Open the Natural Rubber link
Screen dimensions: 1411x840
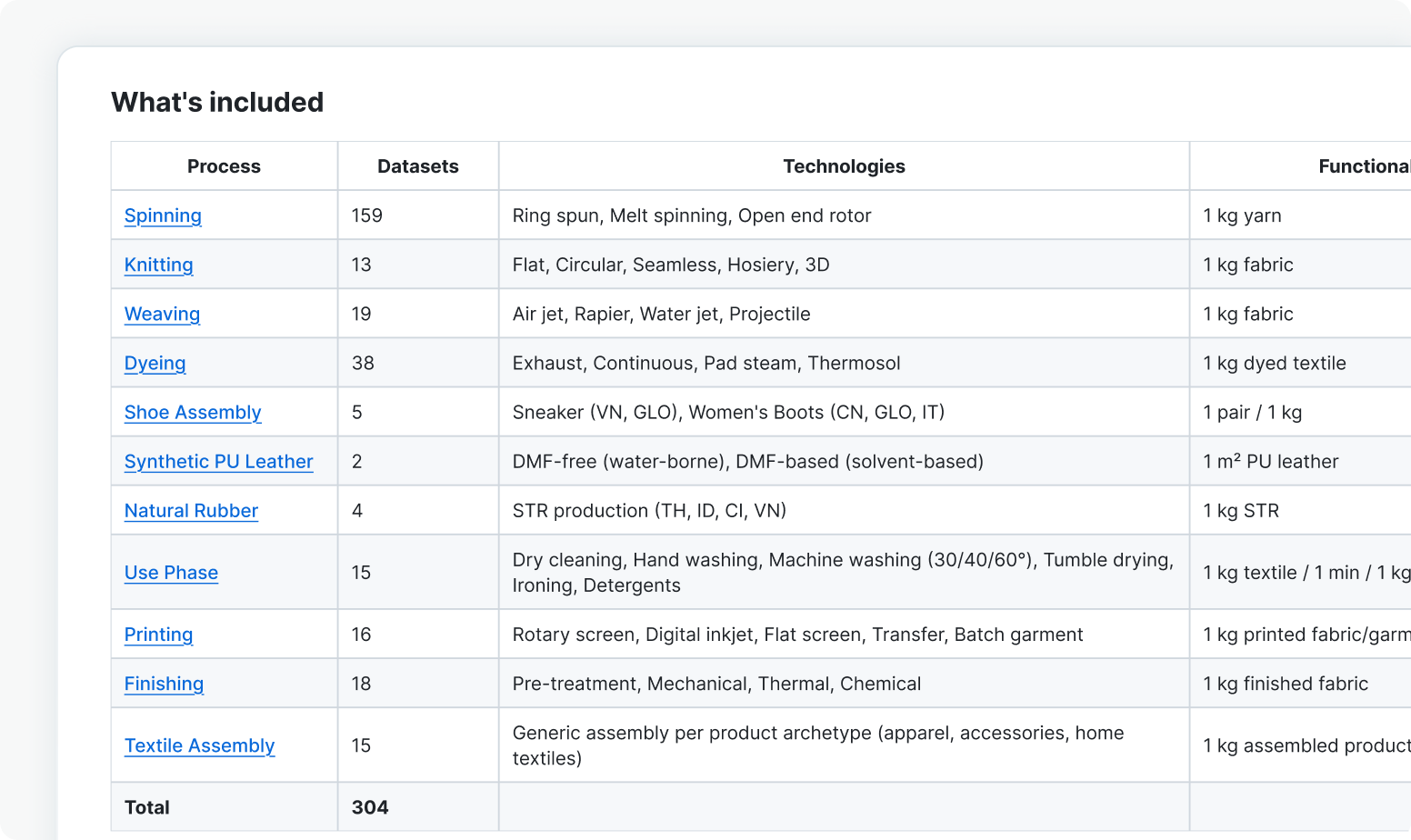pyautogui.click(x=191, y=510)
